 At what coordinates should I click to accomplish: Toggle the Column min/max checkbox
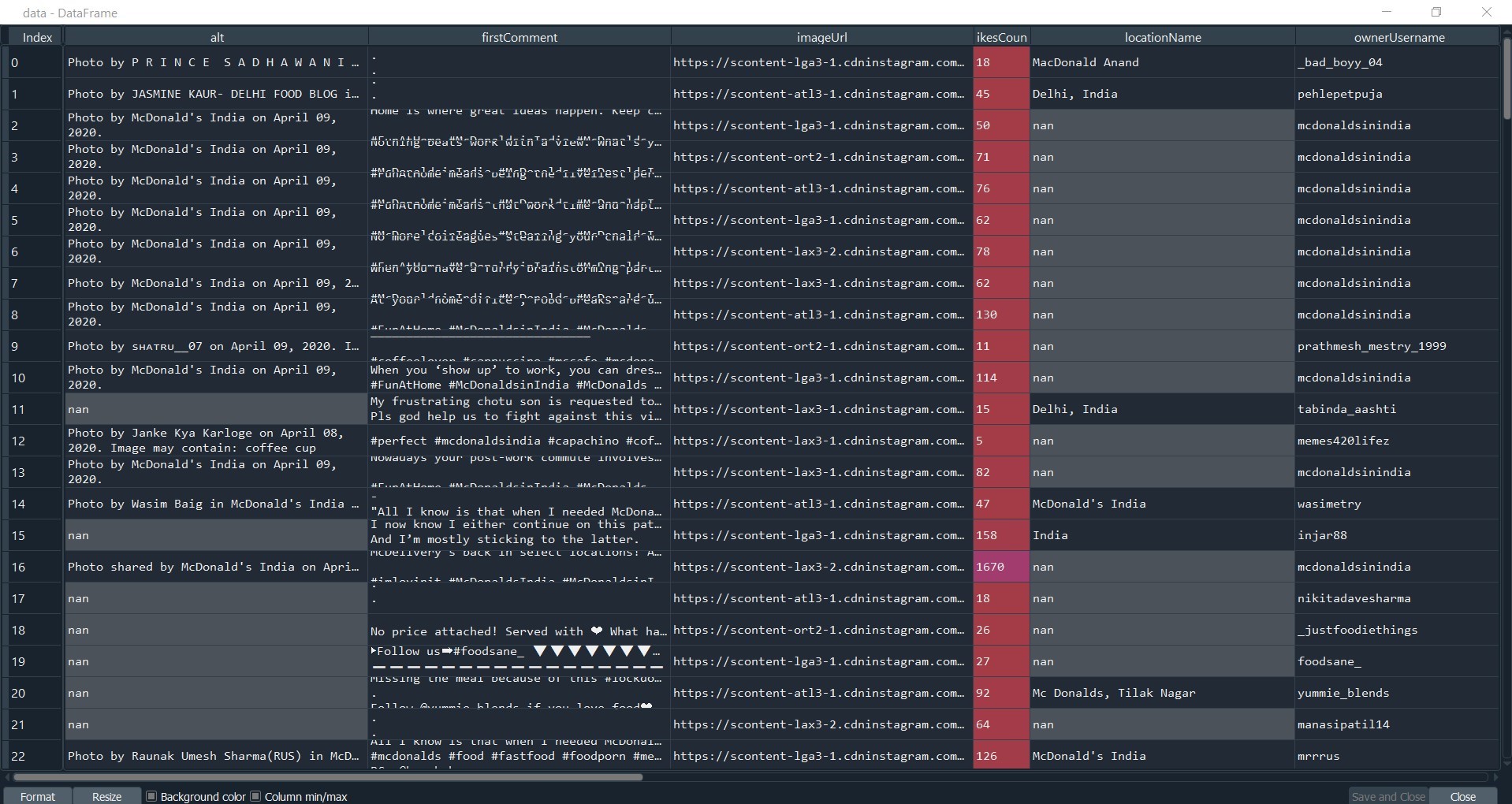pos(255,796)
